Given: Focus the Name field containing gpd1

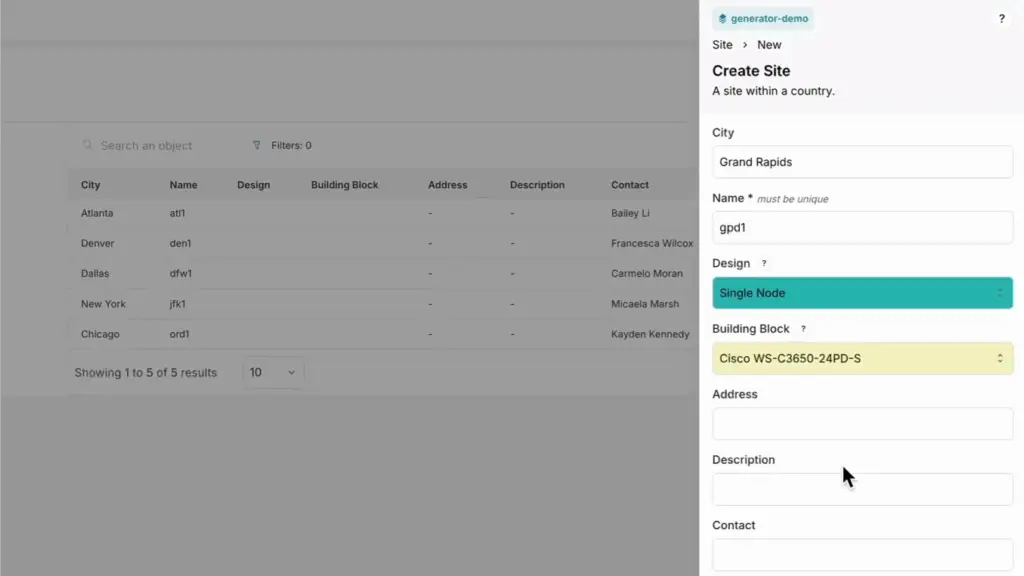Looking at the screenshot, I should (x=863, y=227).
